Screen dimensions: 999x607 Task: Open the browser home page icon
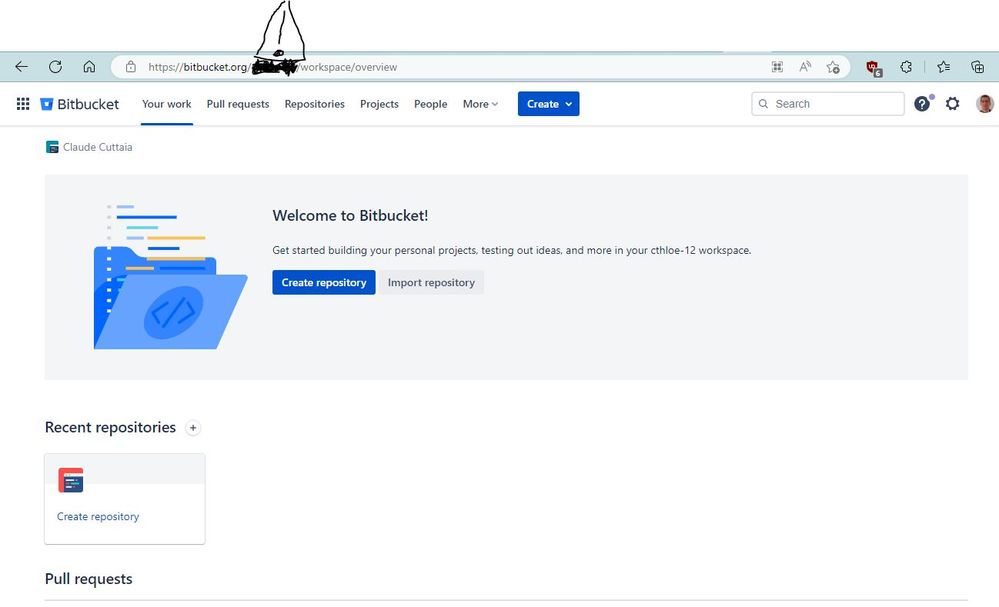(89, 66)
